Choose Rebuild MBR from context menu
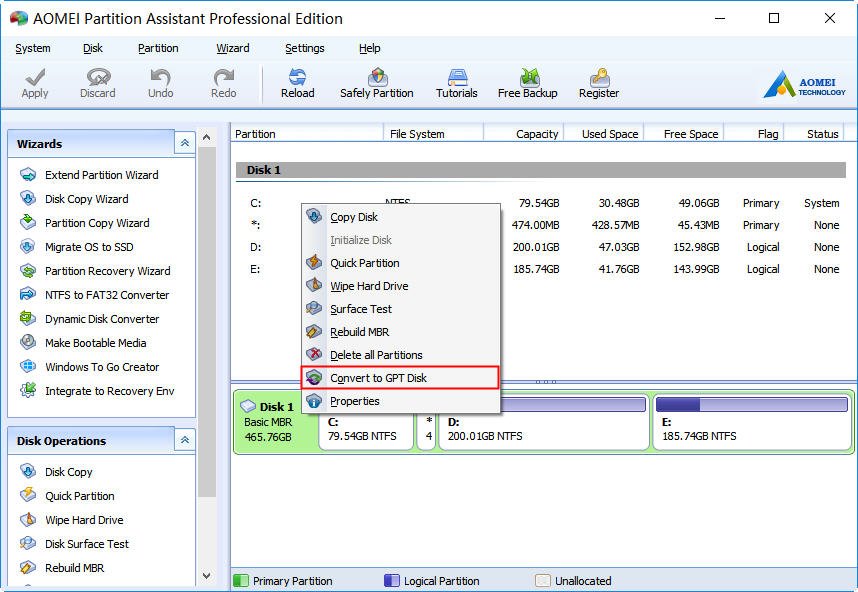This screenshot has width=858, height=592. tap(401, 332)
